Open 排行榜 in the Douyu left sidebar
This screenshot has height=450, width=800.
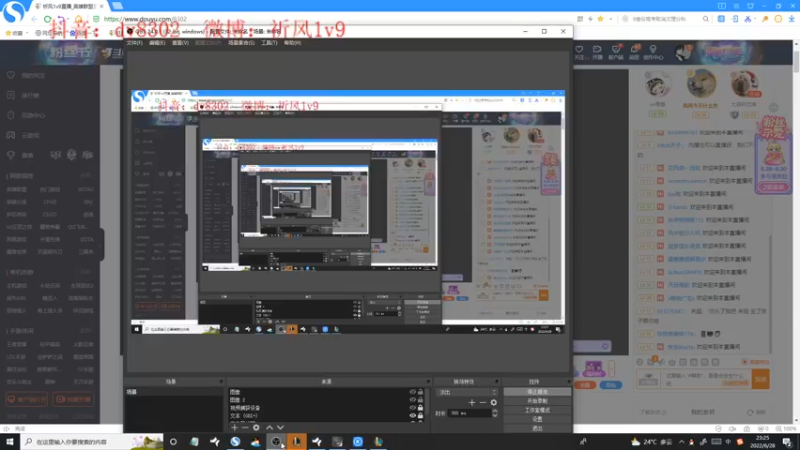[24, 95]
